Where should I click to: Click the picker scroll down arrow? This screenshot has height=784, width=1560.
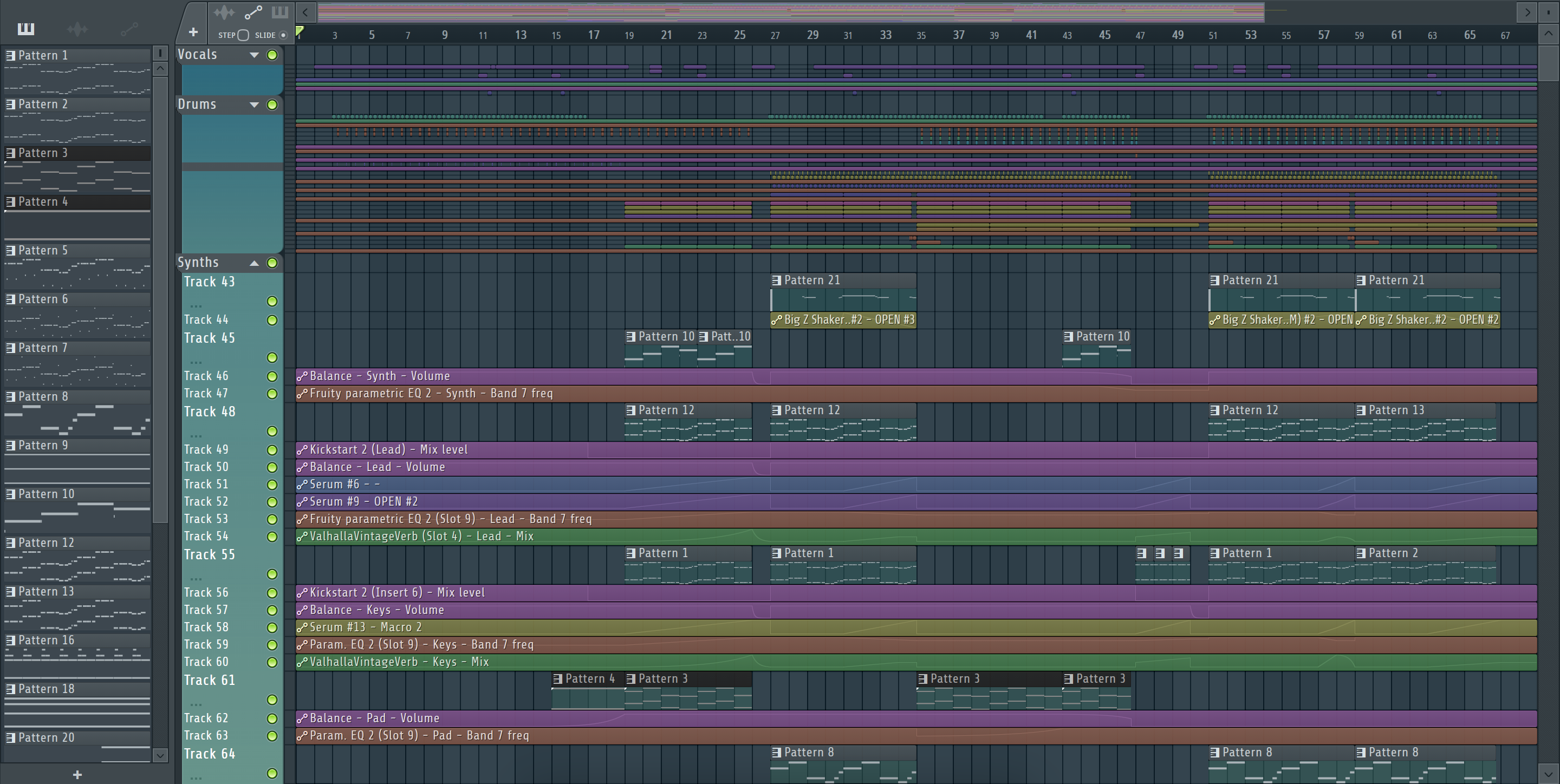pos(160,754)
